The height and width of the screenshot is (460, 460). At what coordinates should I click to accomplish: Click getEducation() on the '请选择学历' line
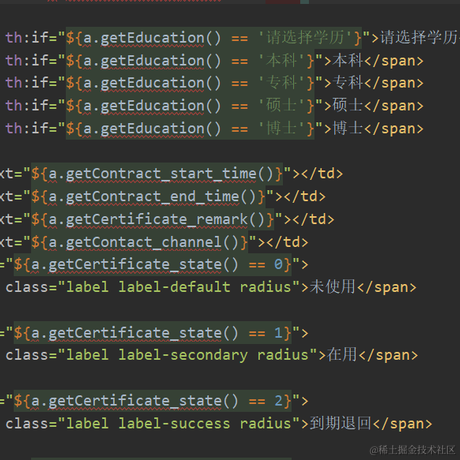pyautogui.click(x=160, y=38)
